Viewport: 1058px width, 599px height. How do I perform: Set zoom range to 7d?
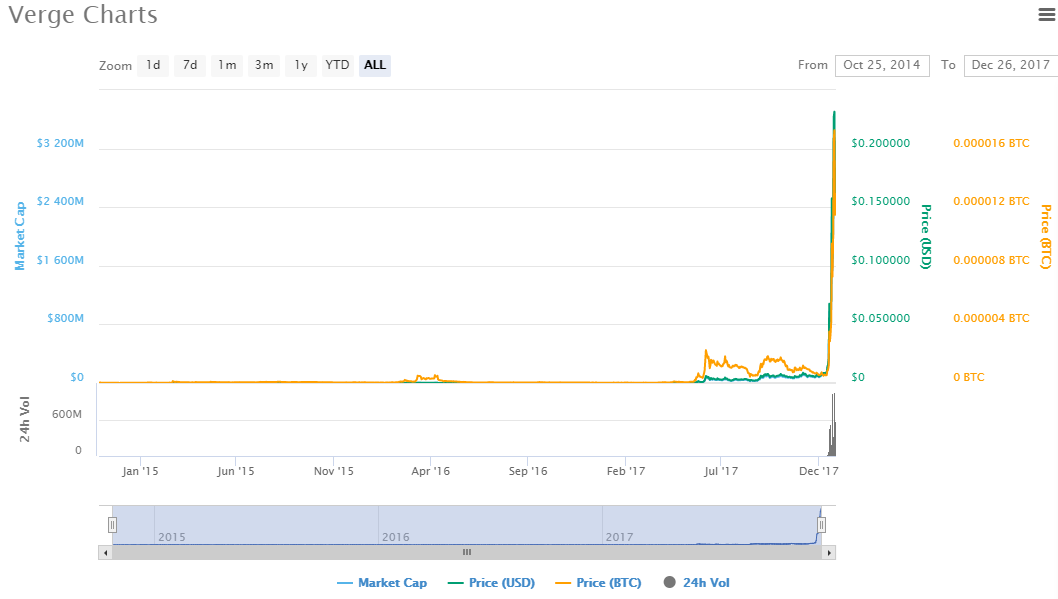tap(190, 65)
